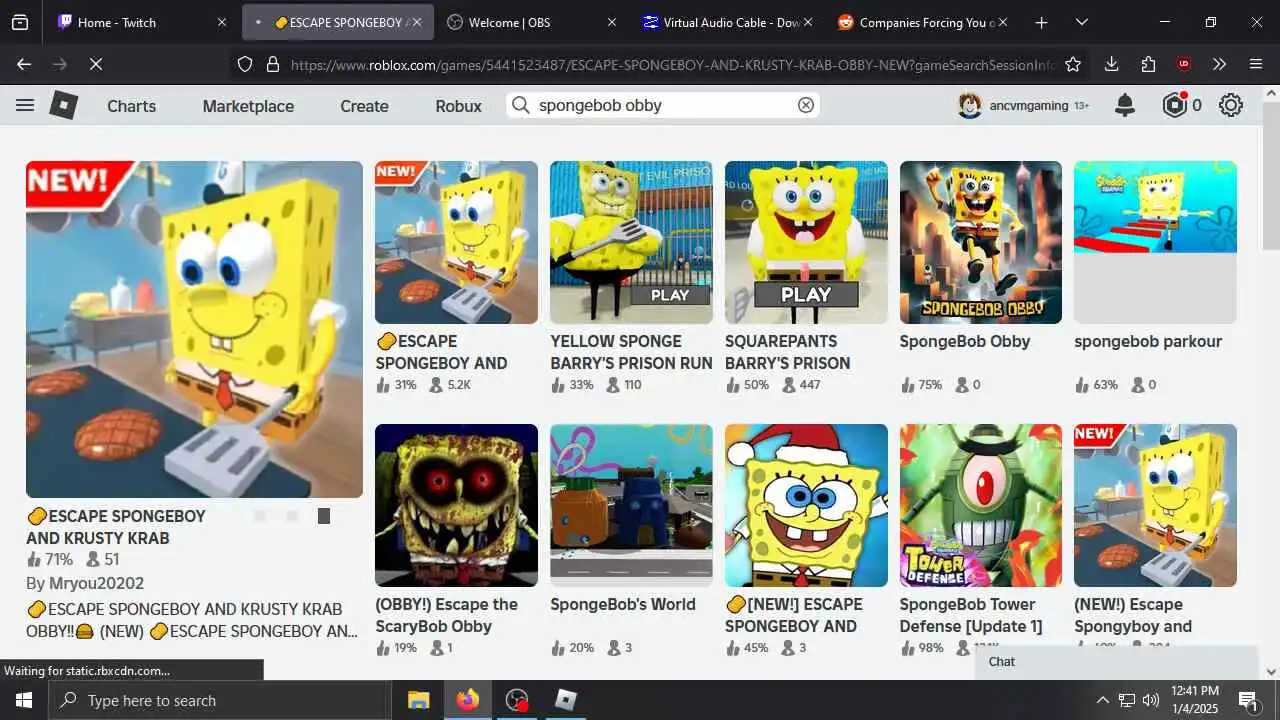Open Escape Spongyboy game thumbnail
Viewport: 1280px width, 720px height.
tap(1155, 505)
